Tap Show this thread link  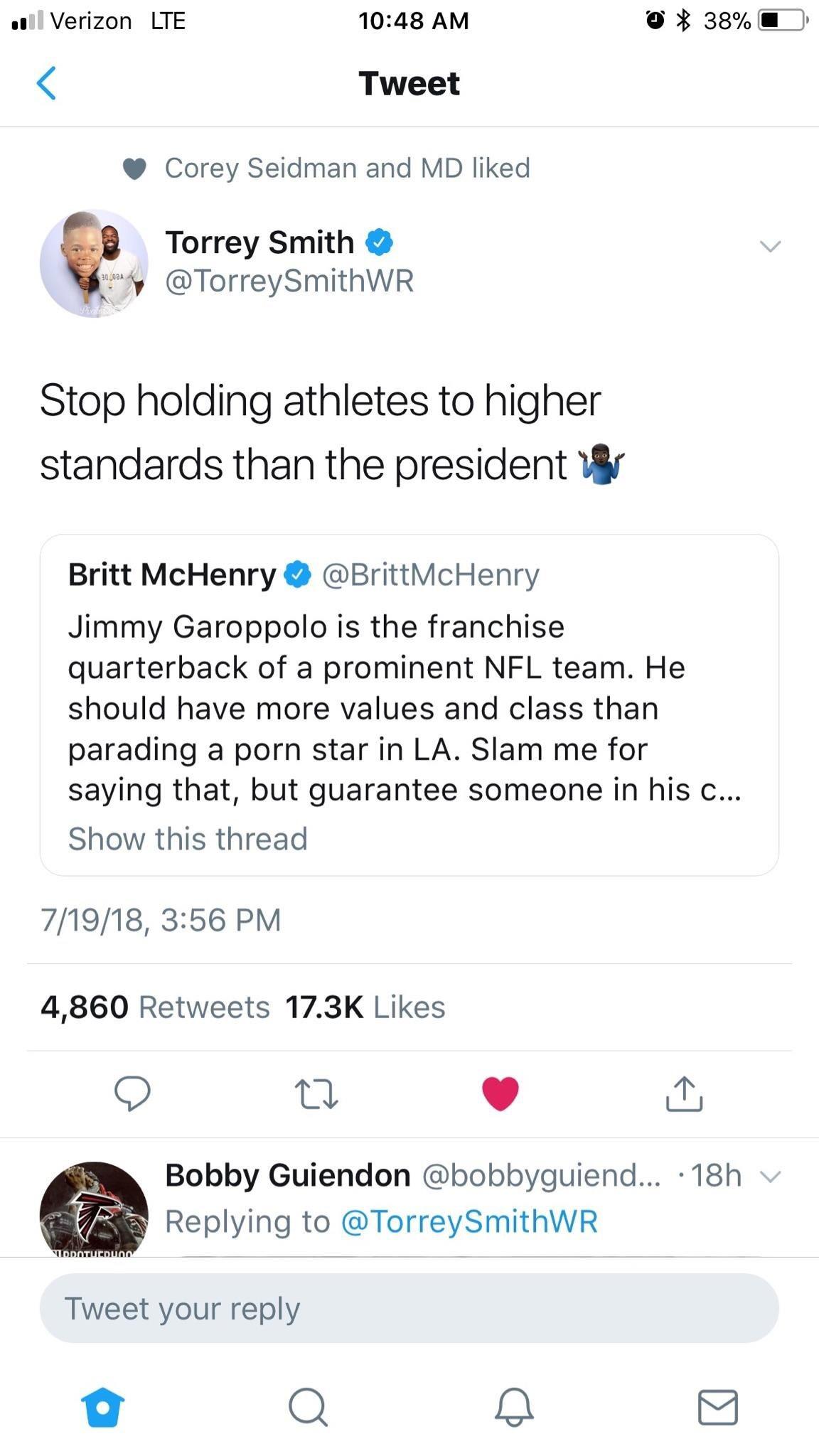click(188, 839)
